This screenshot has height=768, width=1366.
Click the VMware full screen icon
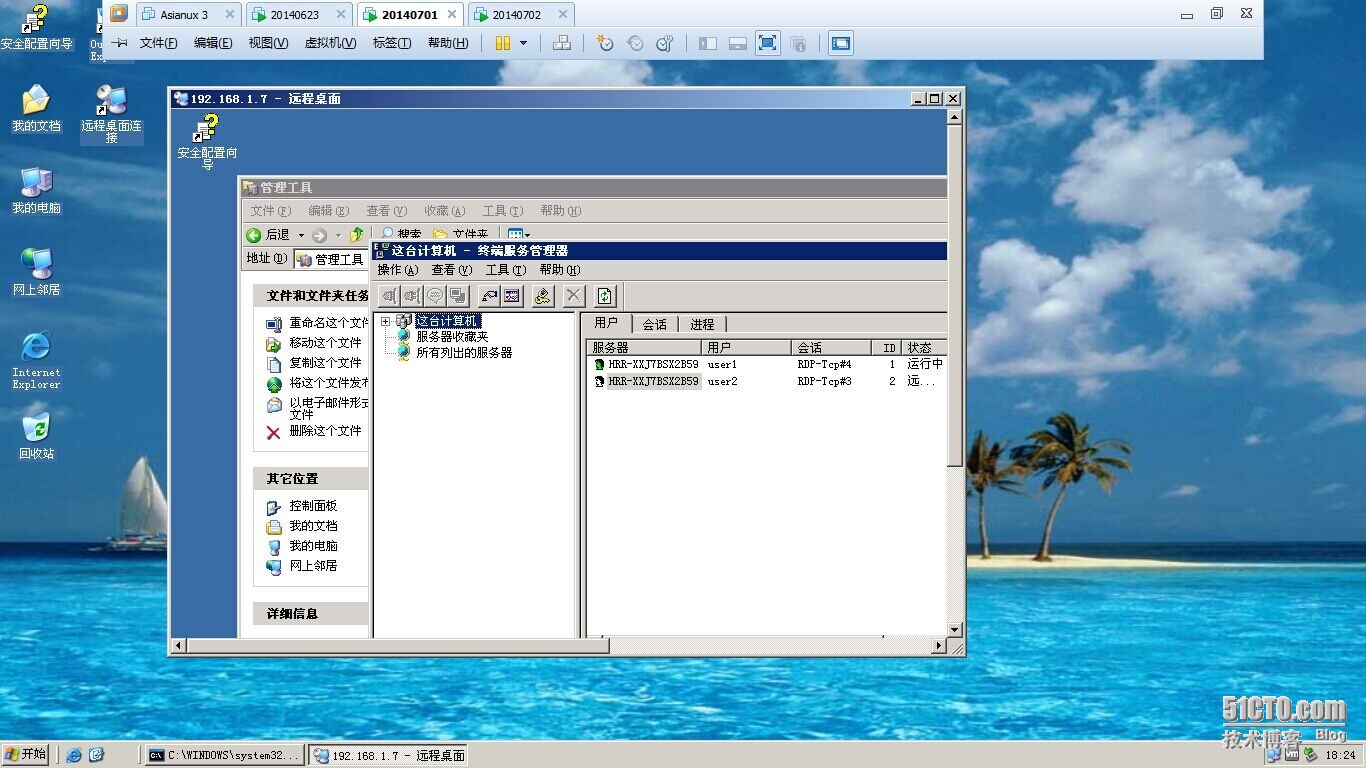click(x=767, y=43)
